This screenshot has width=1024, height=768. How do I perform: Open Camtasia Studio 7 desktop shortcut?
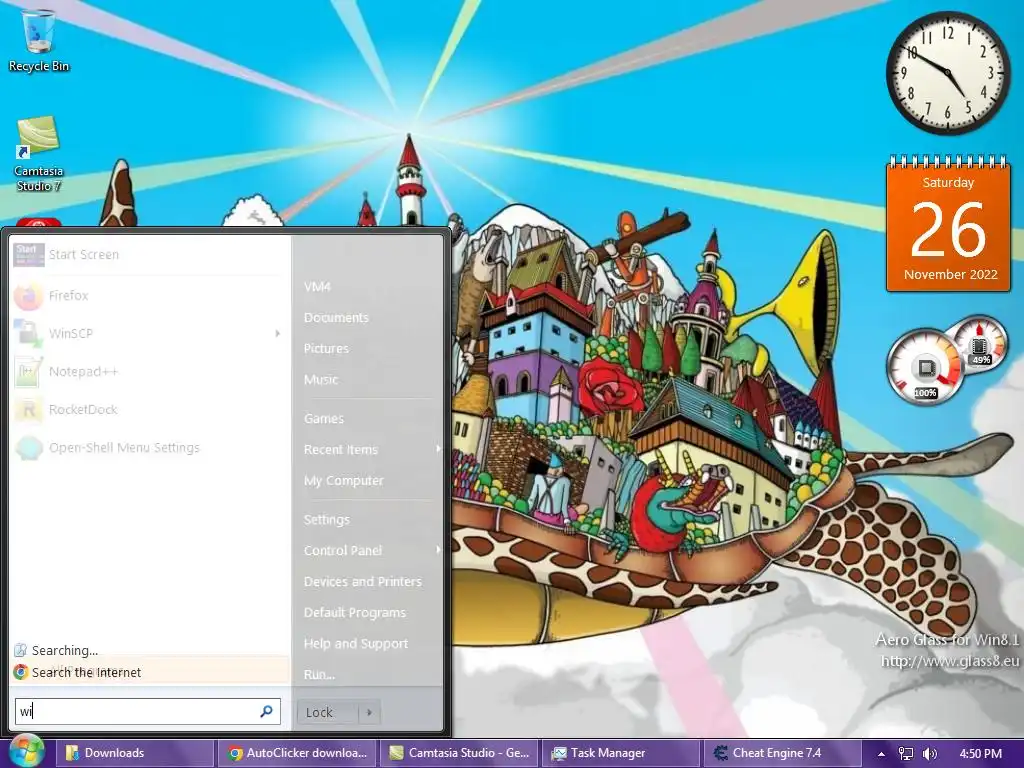(39, 154)
